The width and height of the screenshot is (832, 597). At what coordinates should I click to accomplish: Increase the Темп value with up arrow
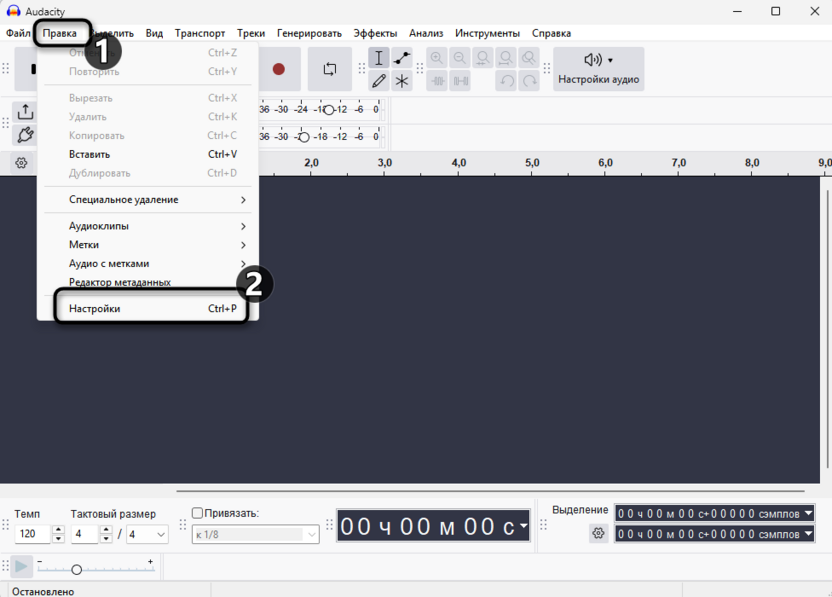pyautogui.click(x=58, y=530)
